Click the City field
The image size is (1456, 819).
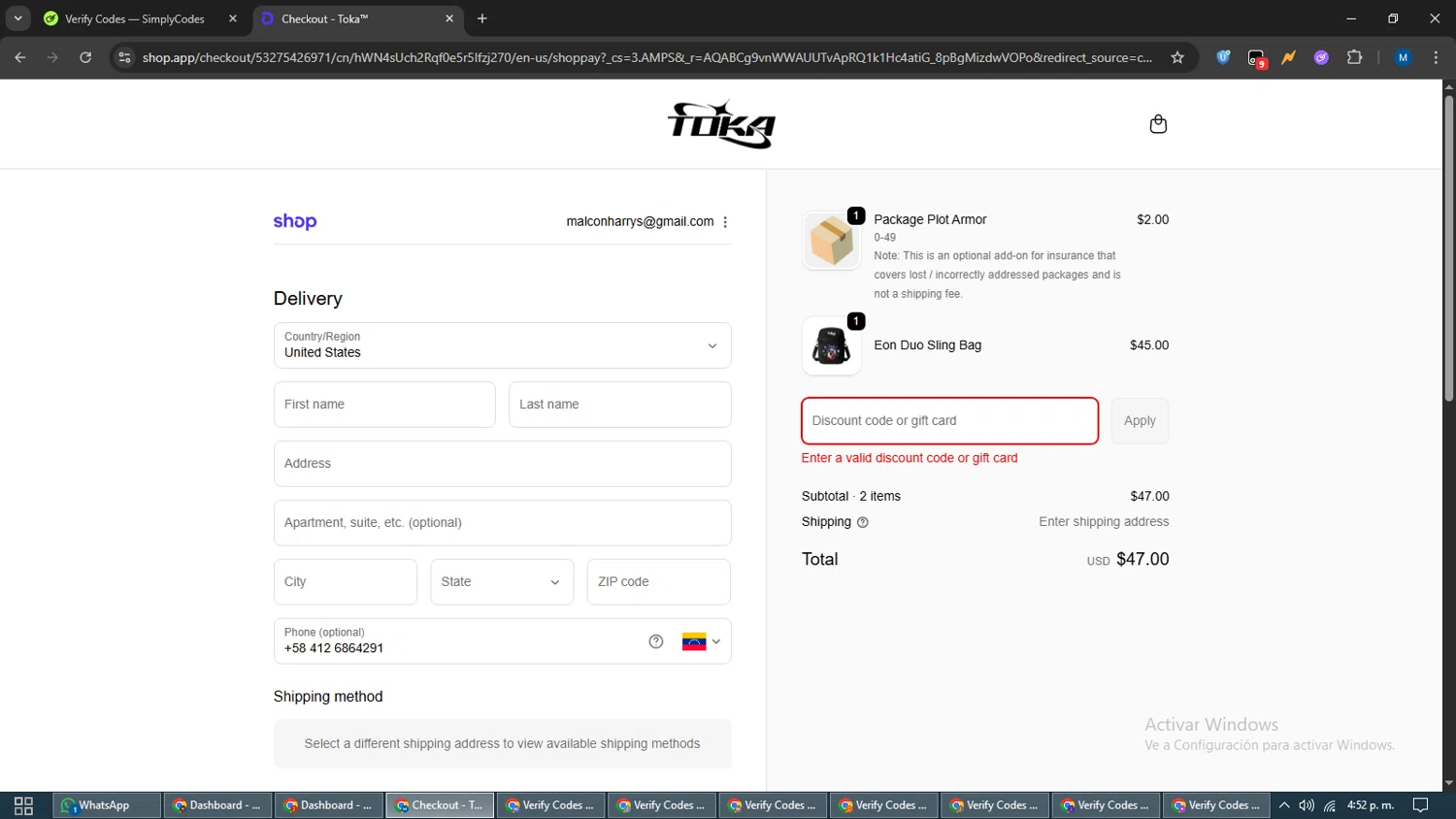346,582
